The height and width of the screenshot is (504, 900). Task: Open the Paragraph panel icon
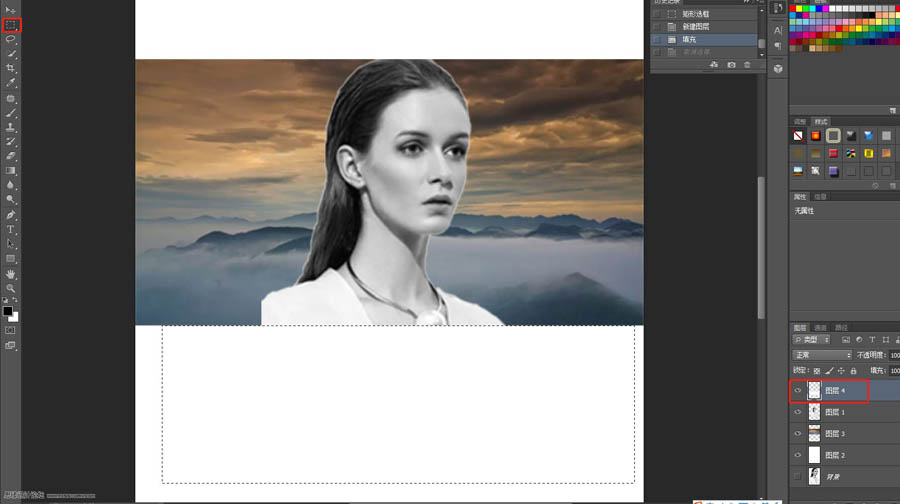(x=778, y=46)
